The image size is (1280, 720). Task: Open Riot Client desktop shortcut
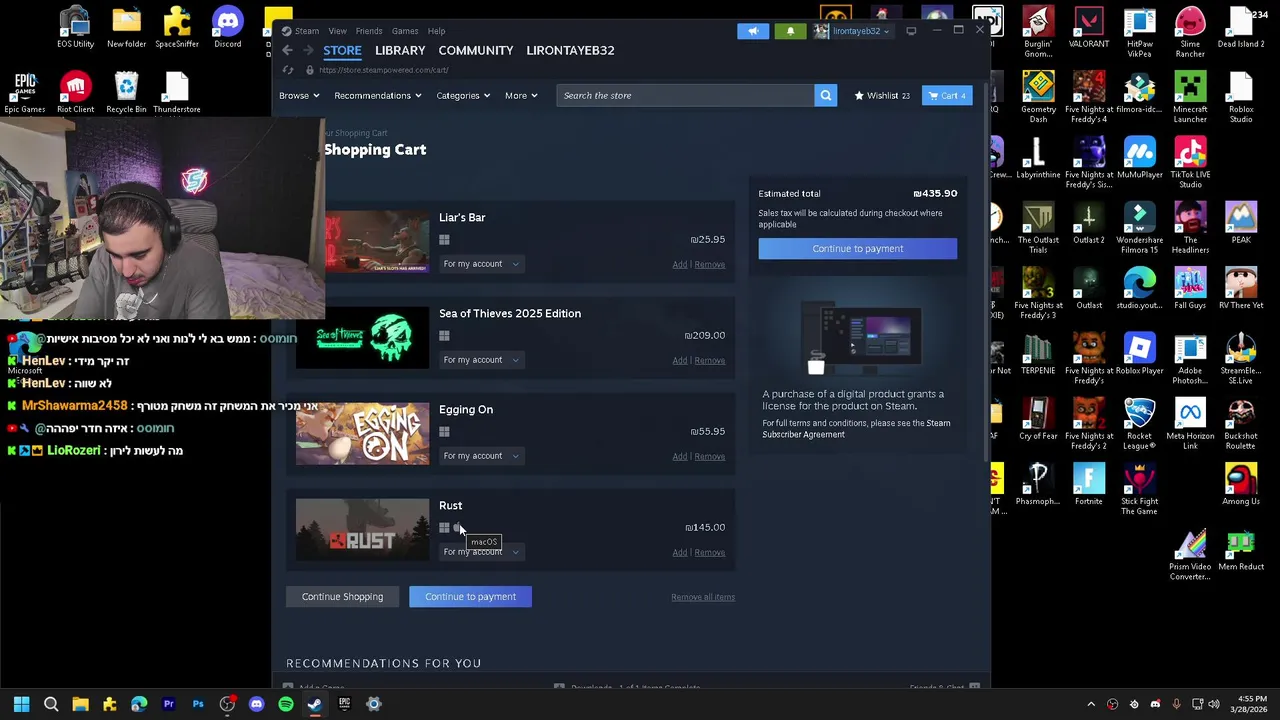75,92
